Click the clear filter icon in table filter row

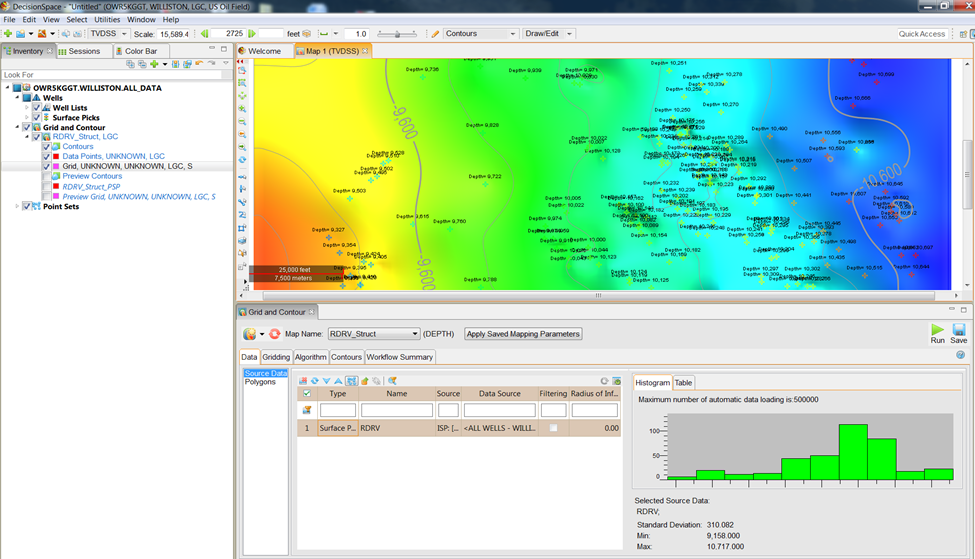pos(307,410)
